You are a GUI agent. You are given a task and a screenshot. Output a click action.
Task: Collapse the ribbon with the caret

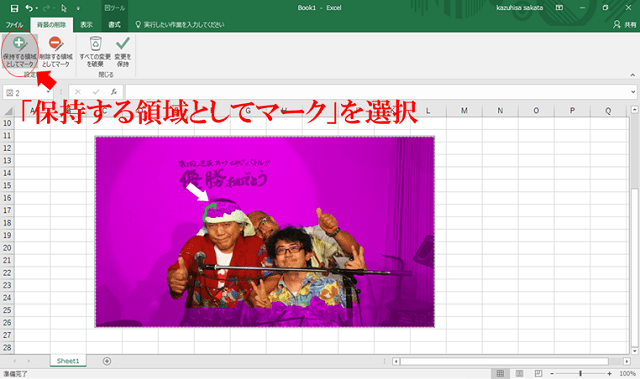pyautogui.click(x=632, y=75)
